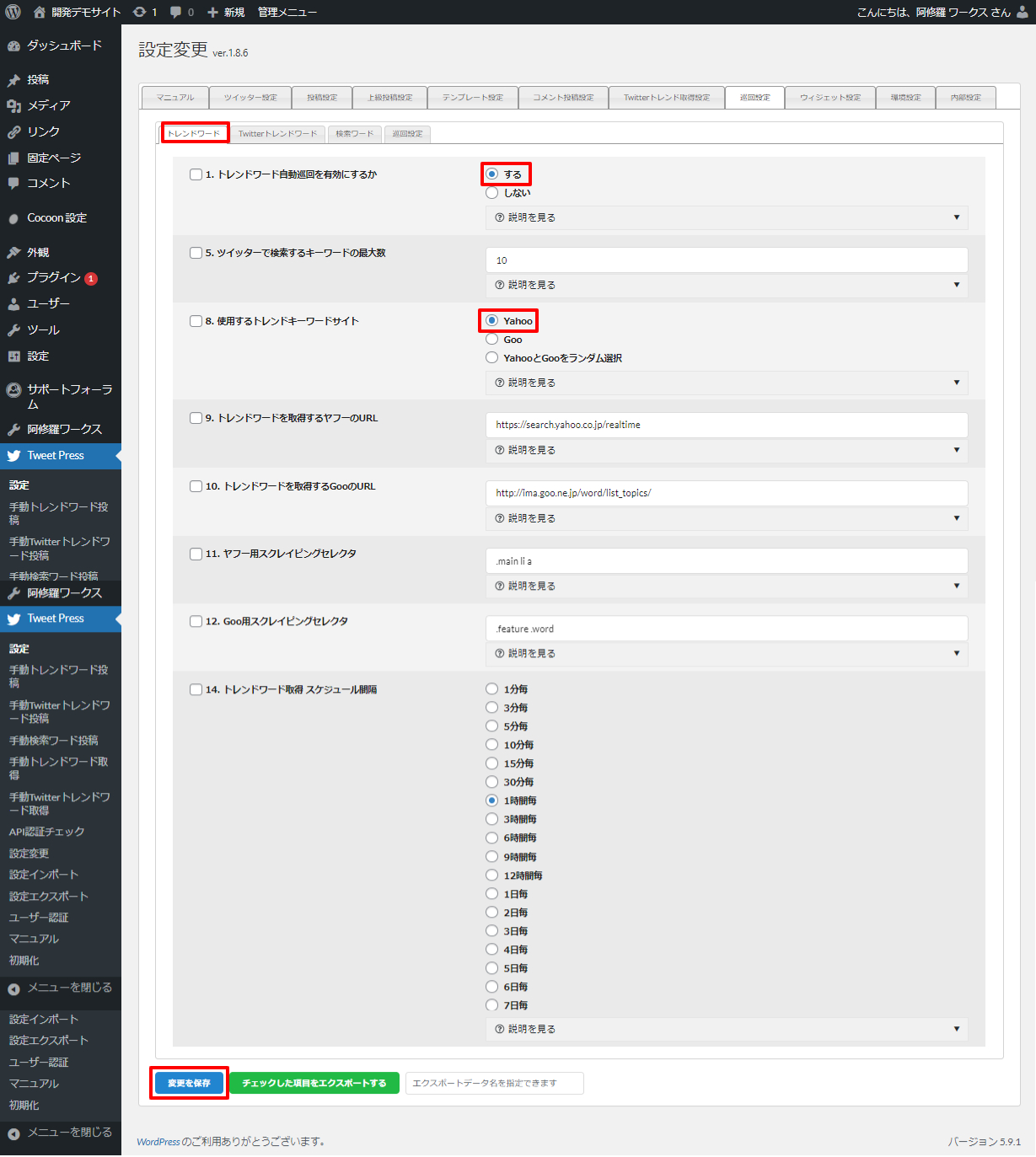The image size is (1036, 1157).
Task: Open the updates icon showing 1
Action: [x=140, y=12]
